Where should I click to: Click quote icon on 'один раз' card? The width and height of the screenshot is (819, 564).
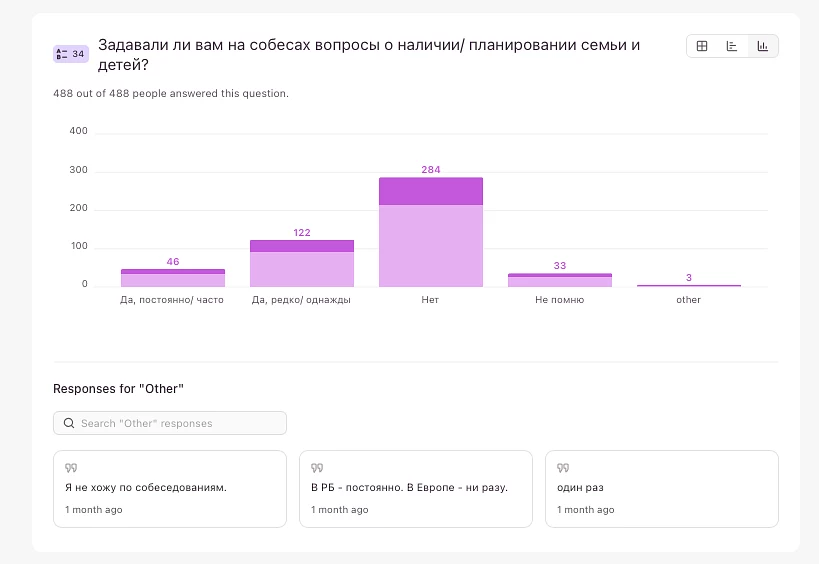(x=562, y=467)
